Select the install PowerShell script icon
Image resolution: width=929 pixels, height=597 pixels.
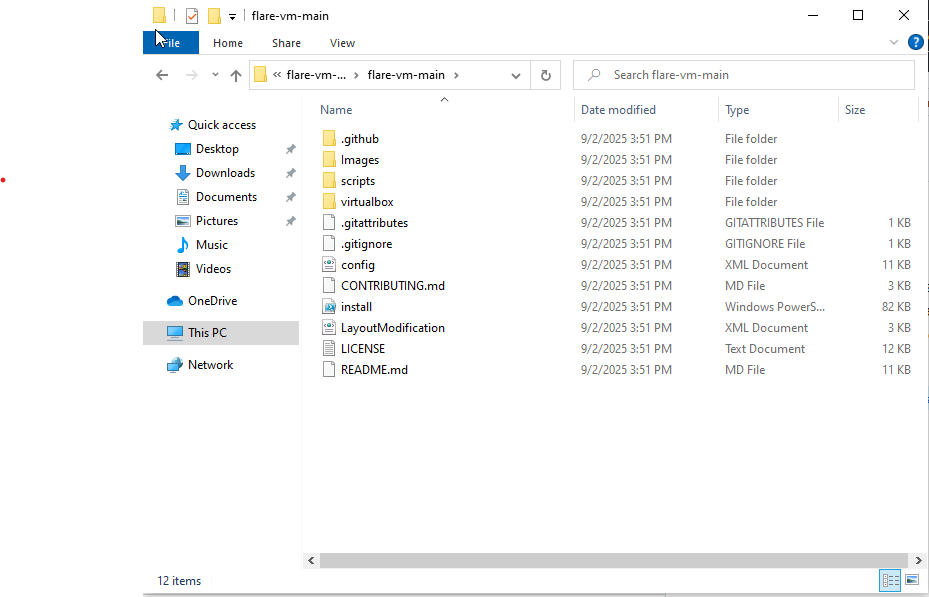[x=329, y=307]
